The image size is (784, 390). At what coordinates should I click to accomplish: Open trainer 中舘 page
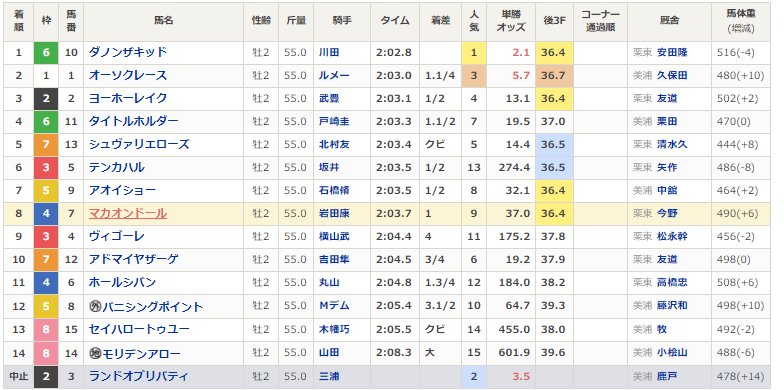coord(667,190)
